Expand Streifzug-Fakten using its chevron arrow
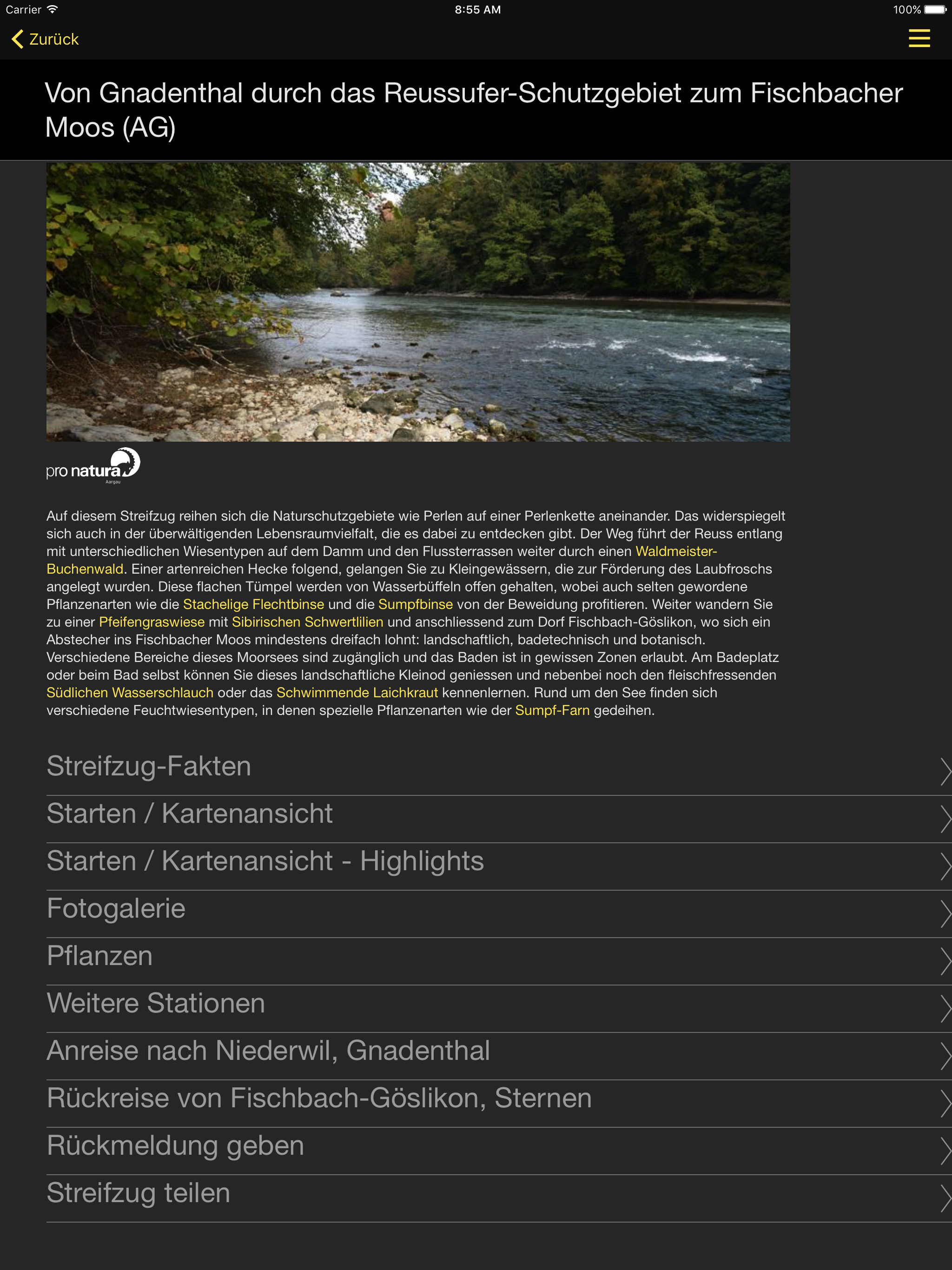Image resolution: width=952 pixels, height=1270 pixels. coord(945,770)
